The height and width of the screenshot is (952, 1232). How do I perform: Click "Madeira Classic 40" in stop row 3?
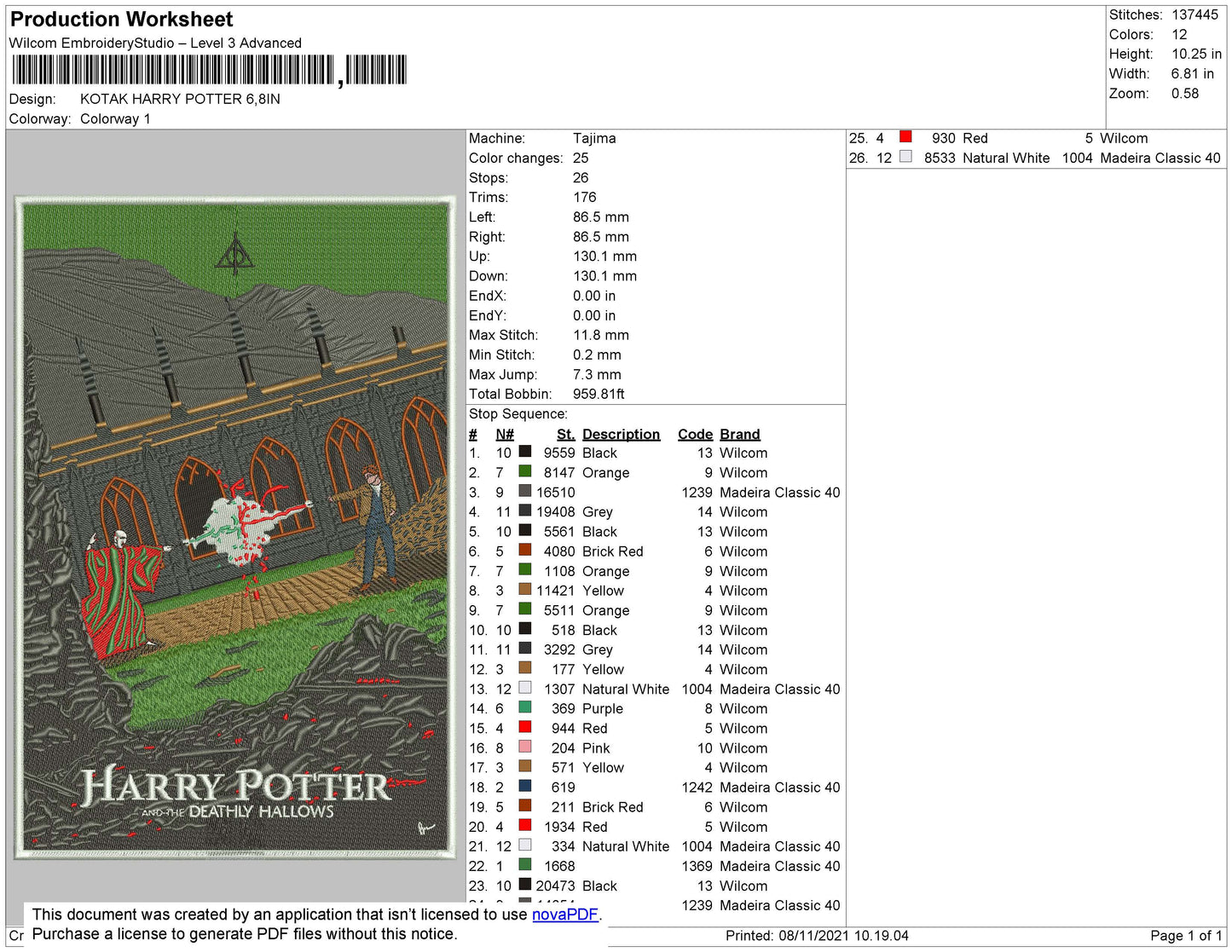779,493
